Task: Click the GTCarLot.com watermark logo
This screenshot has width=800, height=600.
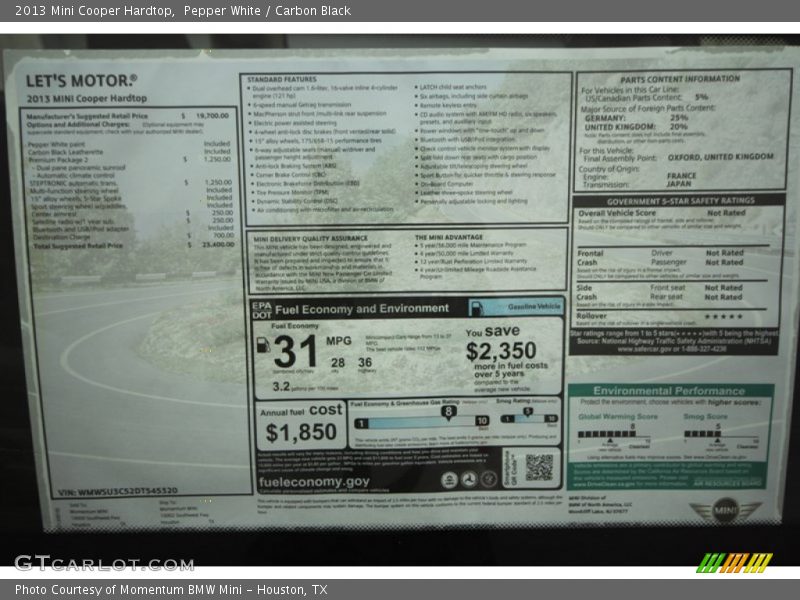Action: pos(103,563)
